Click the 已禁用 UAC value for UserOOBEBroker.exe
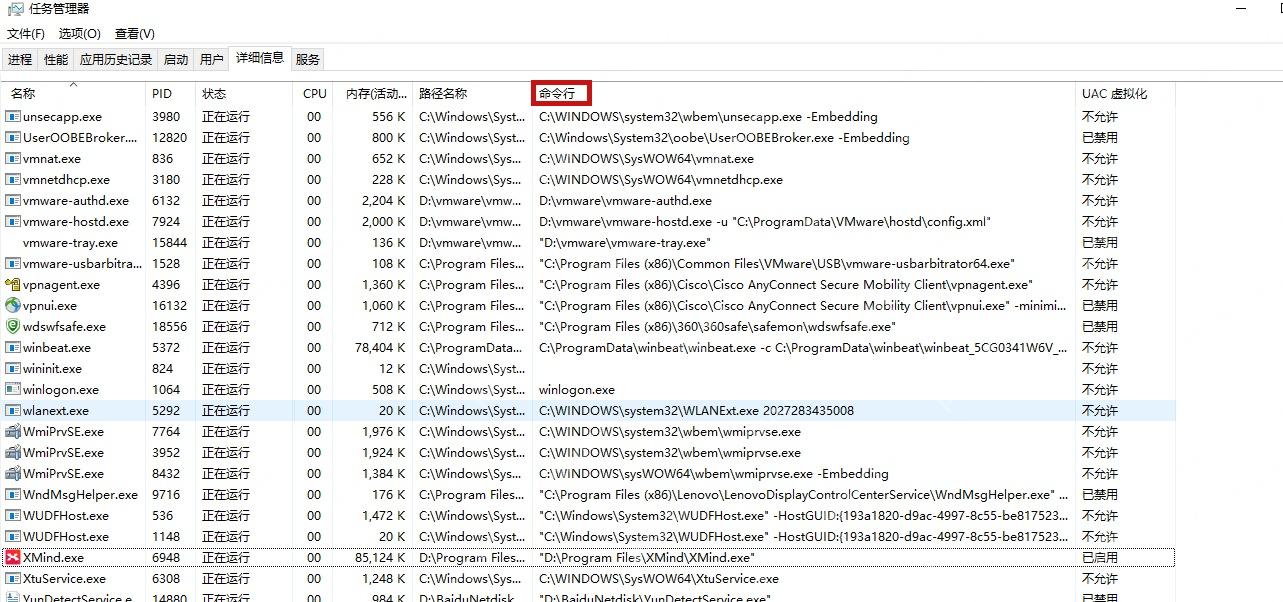Image resolution: width=1283 pixels, height=602 pixels. coord(1100,138)
